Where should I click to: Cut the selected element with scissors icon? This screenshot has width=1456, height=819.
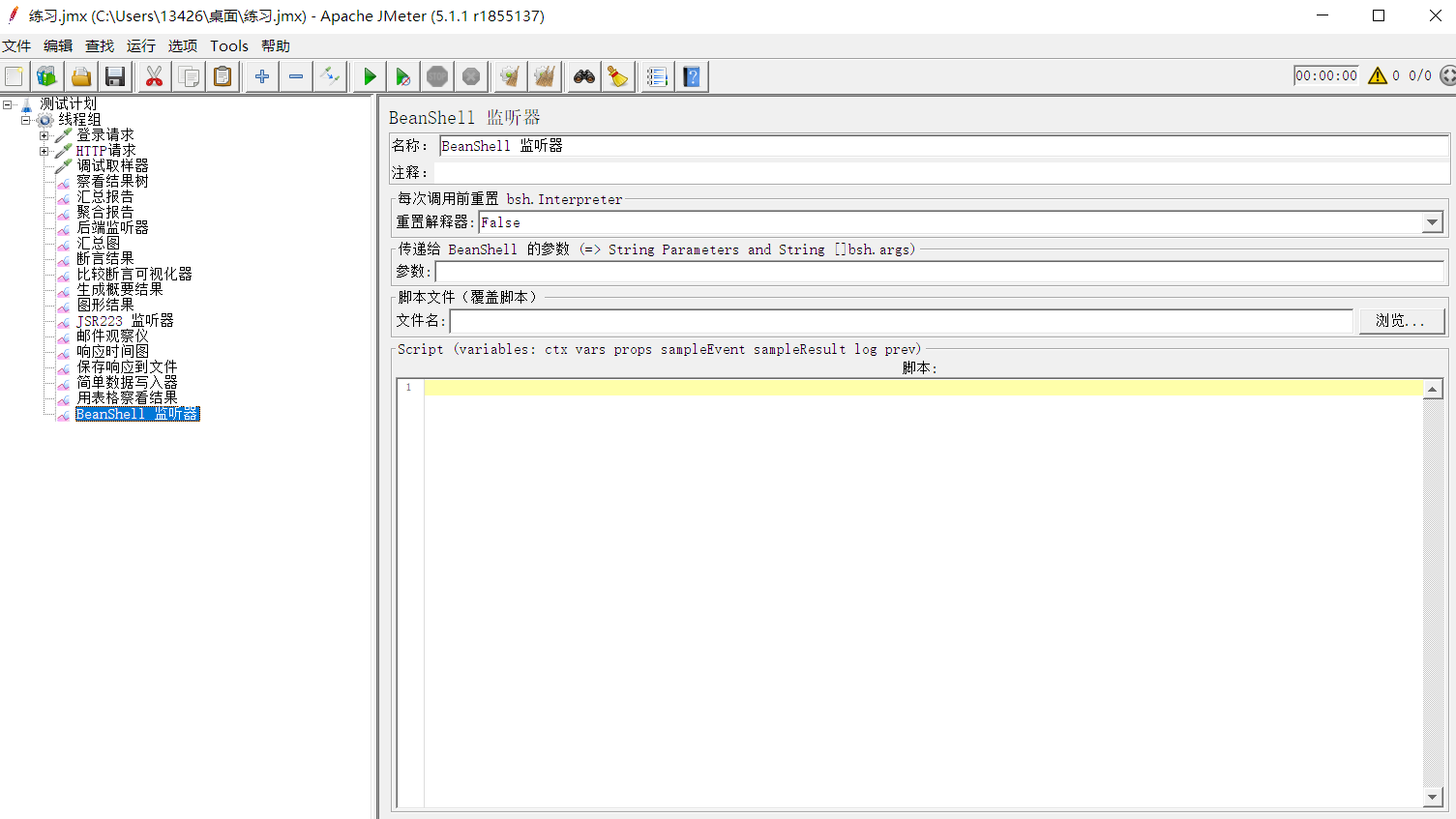[x=154, y=76]
